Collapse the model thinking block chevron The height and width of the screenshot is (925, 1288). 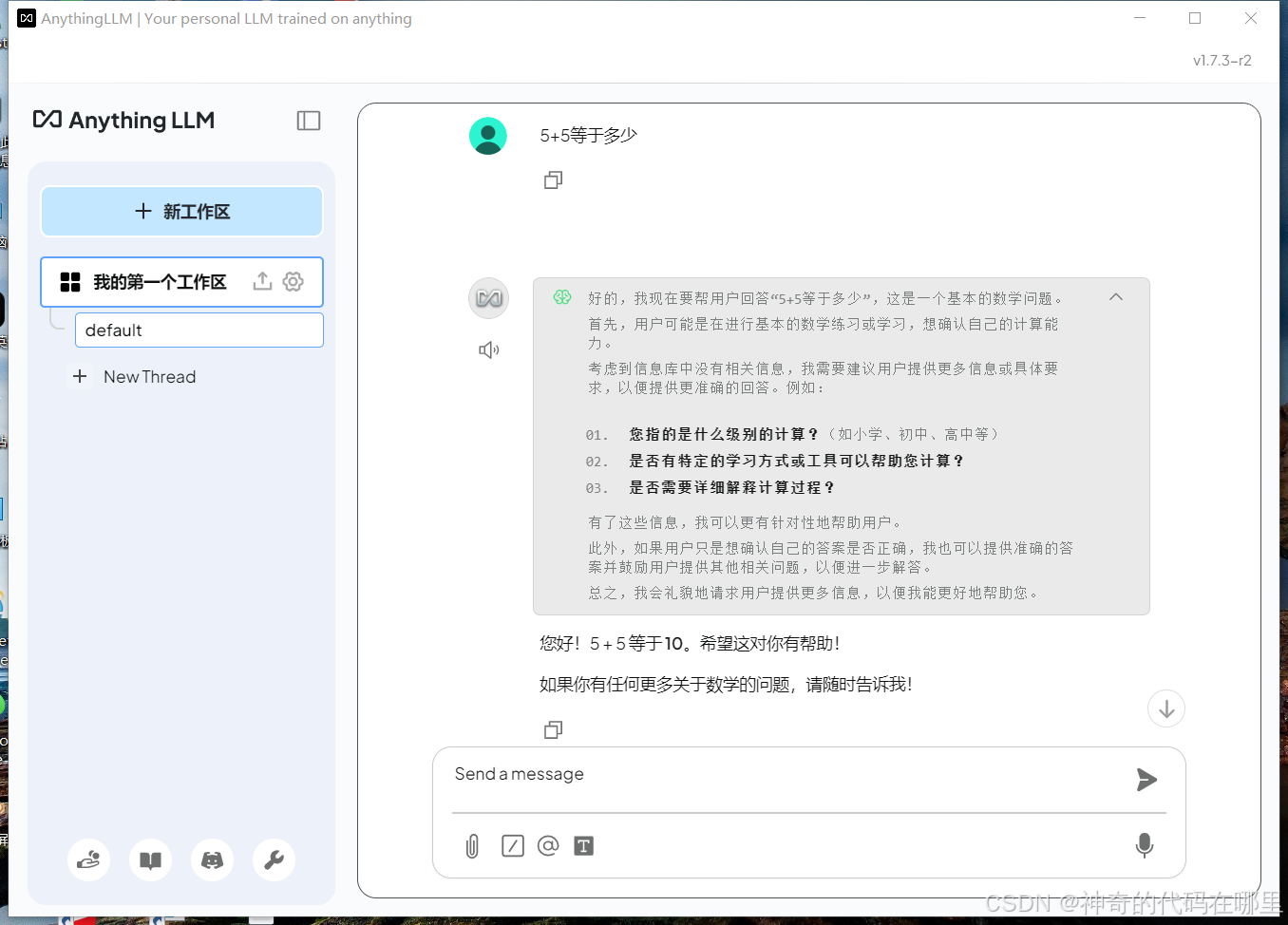(1116, 297)
